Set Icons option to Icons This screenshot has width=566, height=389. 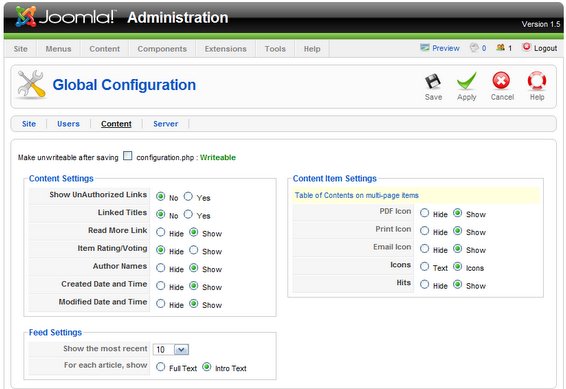point(458,266)
